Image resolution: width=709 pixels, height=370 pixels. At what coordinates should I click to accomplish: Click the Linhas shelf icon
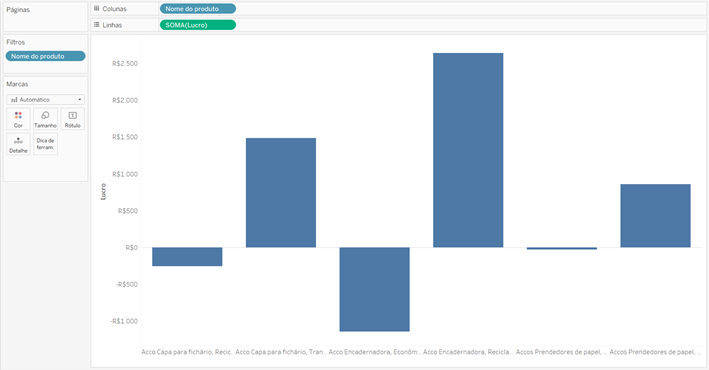click(x=96, y=25)
